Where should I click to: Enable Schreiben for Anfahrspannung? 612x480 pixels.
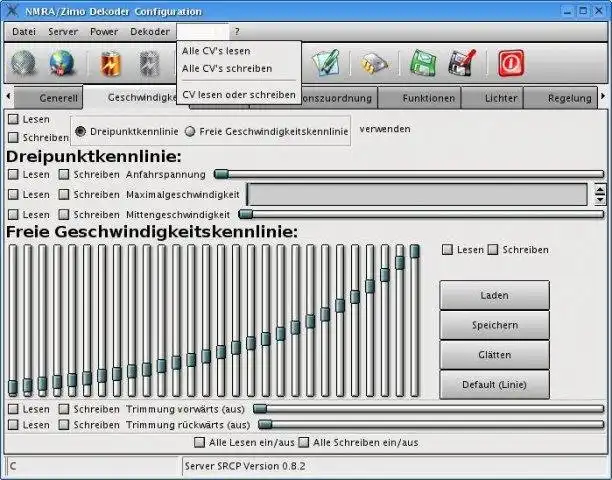64,174
